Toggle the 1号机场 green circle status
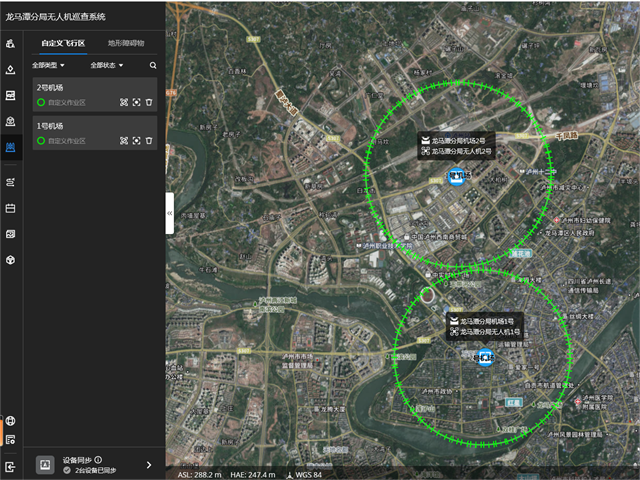This screenshot has width=640, height=480. point(41,141)
